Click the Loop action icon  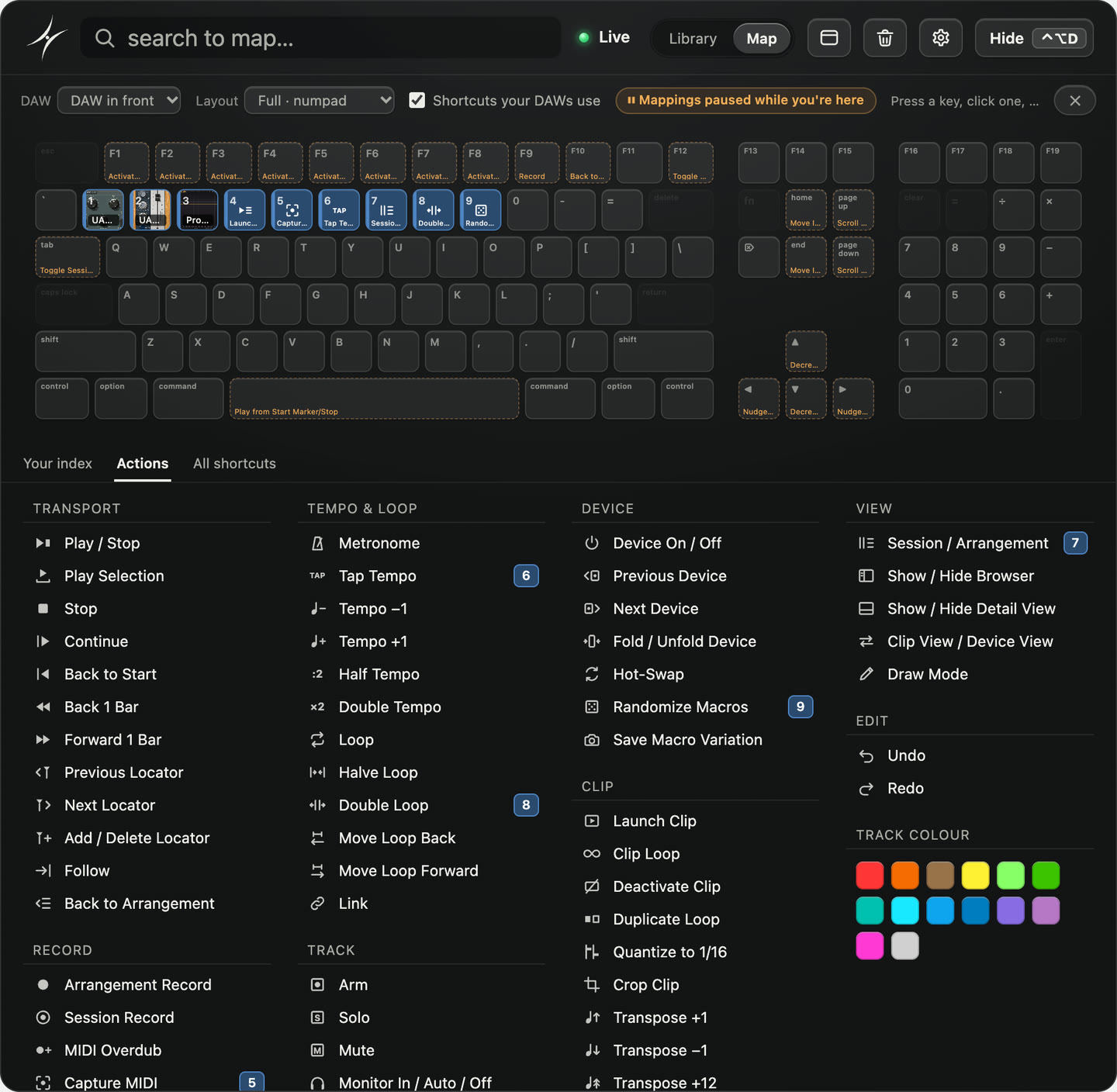click(x=317, y=740)
